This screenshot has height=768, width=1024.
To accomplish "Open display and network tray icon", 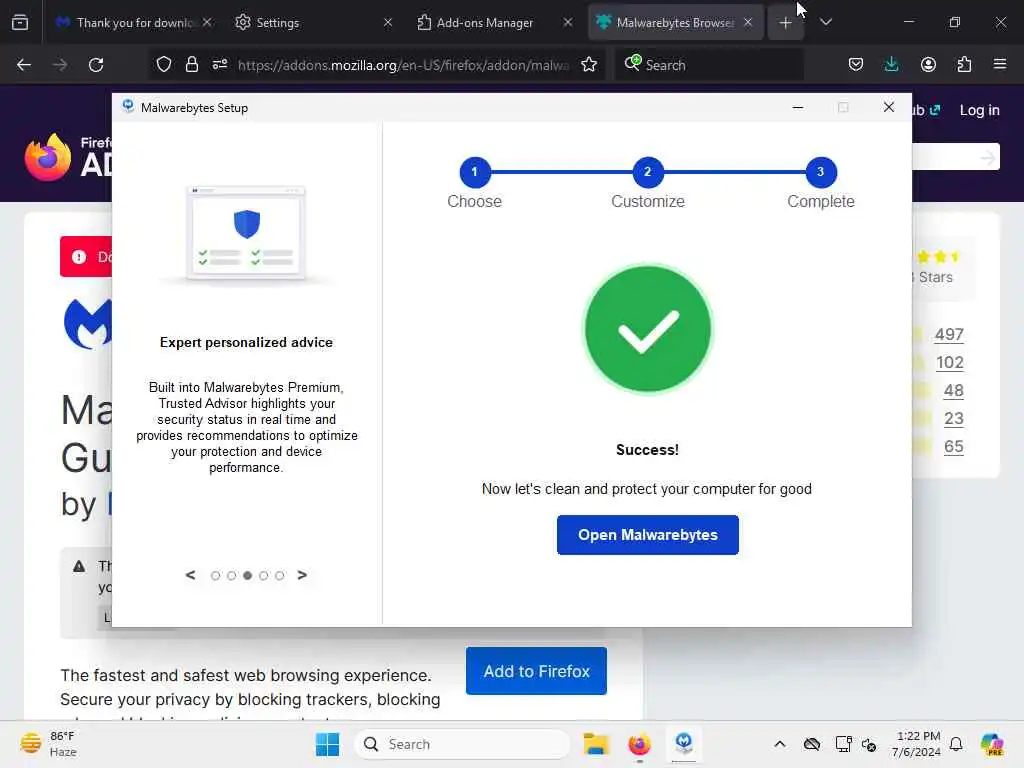I will coord(843,744).
